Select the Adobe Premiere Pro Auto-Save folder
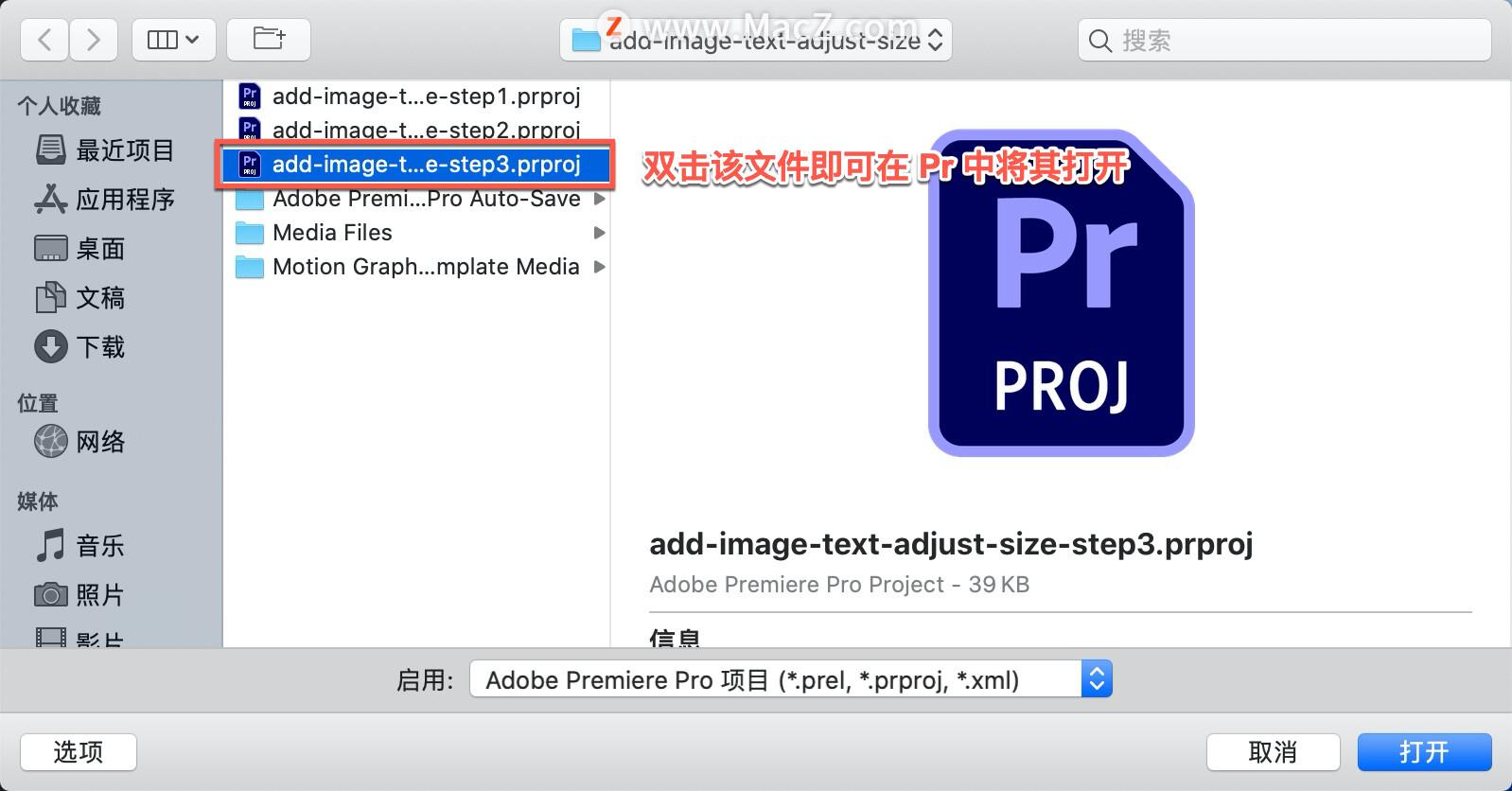This screenshot has width=1512, height=791. 416,199
